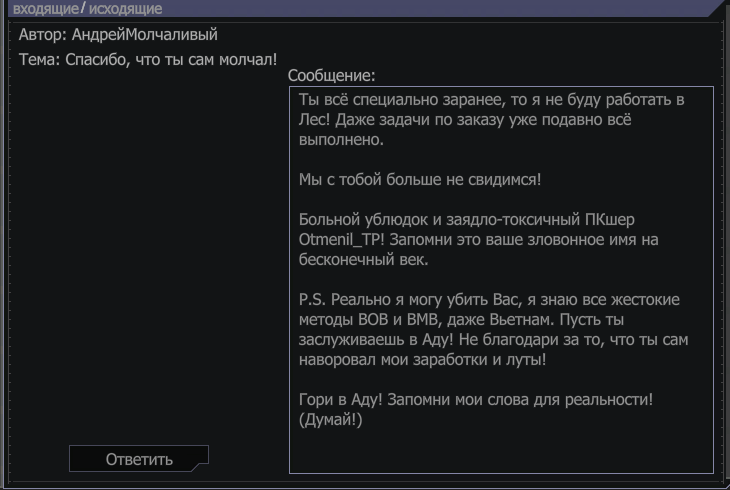Viewport: 730px width, 490px height.
Task: Click the P.S. at the paragraph start
Action: (312, 299)
